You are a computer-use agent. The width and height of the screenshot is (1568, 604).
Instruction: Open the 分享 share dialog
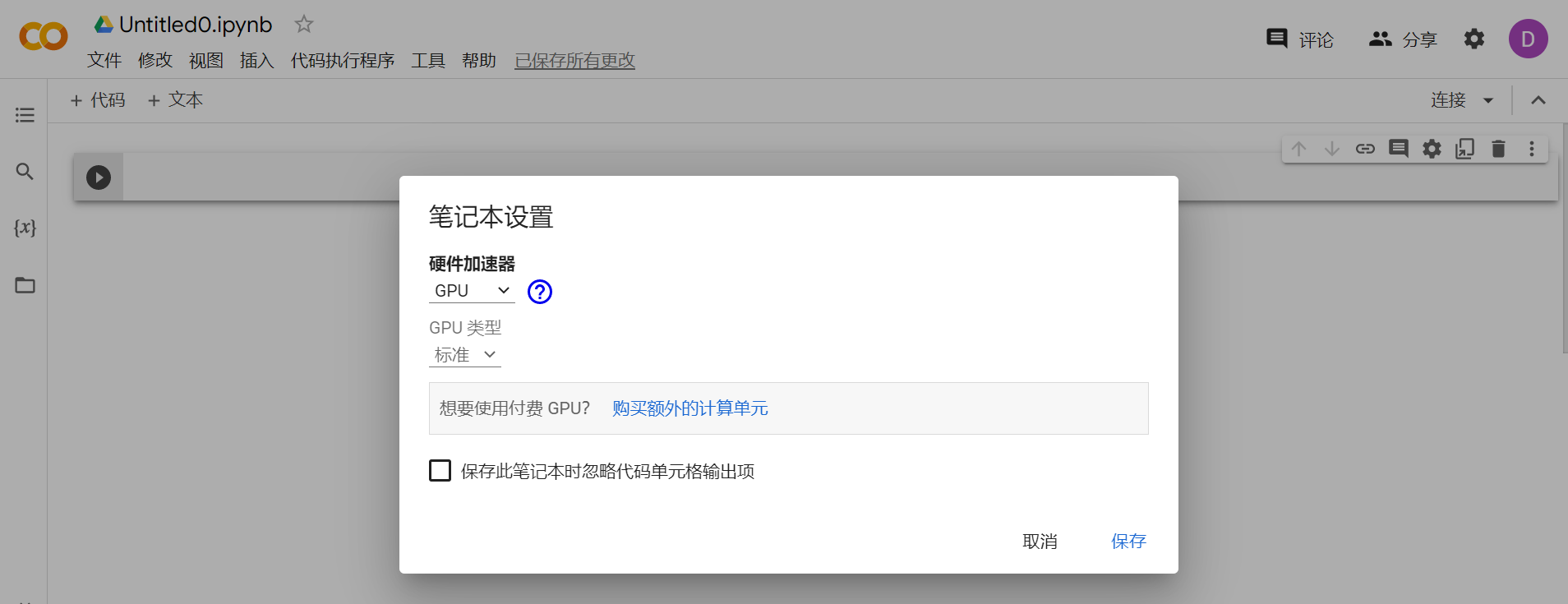click(1403, 39)
